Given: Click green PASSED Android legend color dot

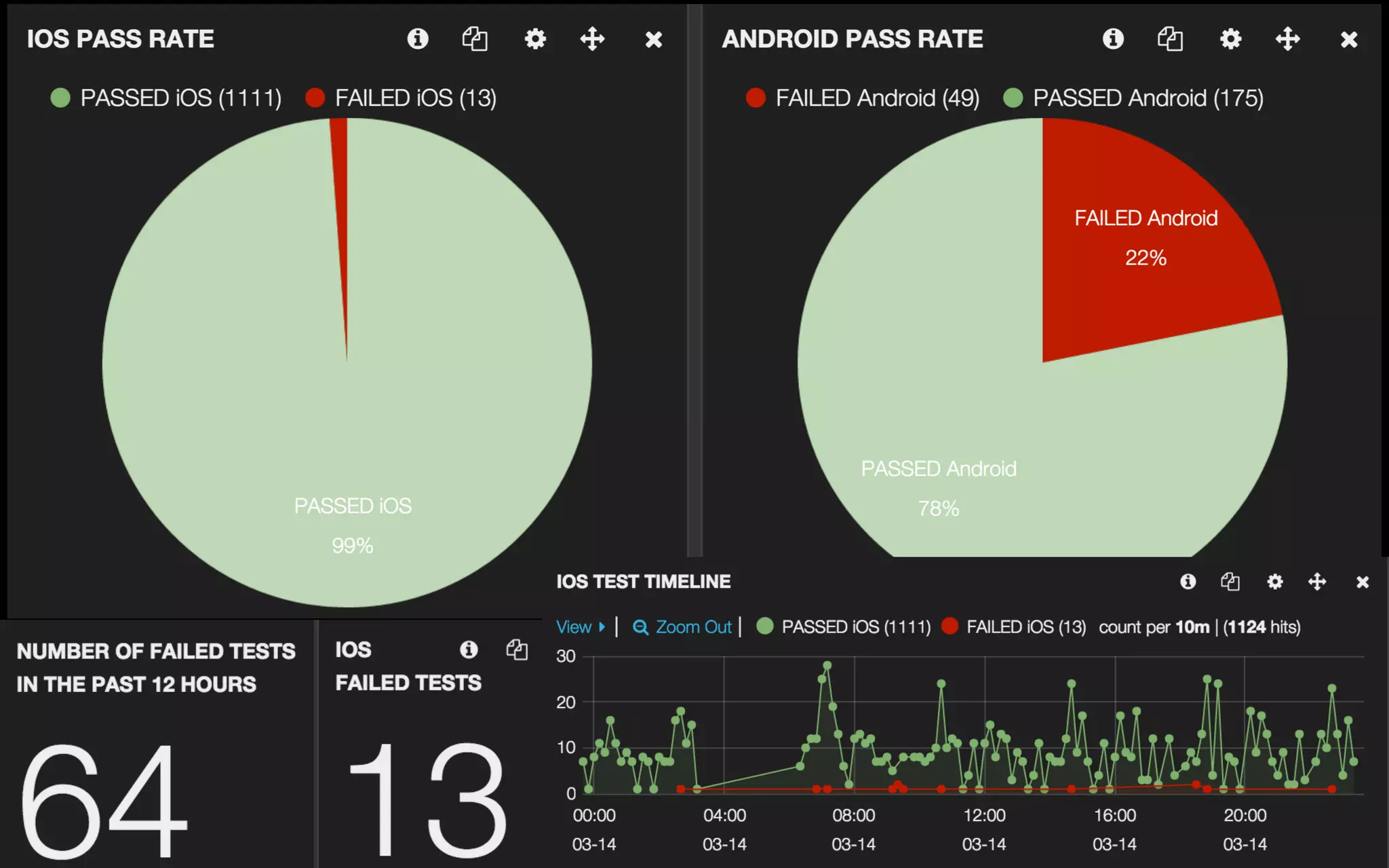Looking at the screenshot, I should (1013, 98).
